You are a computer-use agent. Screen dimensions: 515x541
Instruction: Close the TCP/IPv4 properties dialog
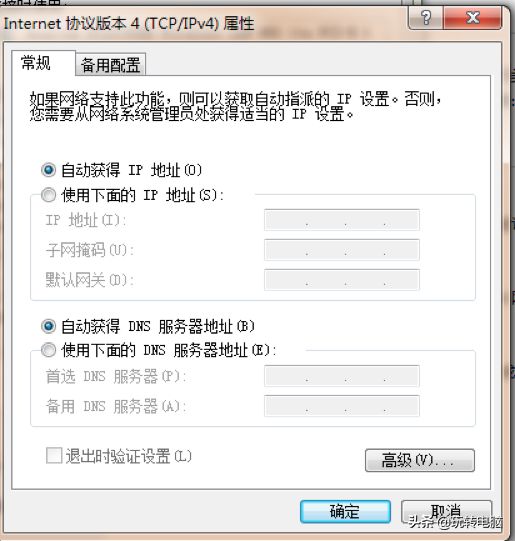tap(473, 18)
